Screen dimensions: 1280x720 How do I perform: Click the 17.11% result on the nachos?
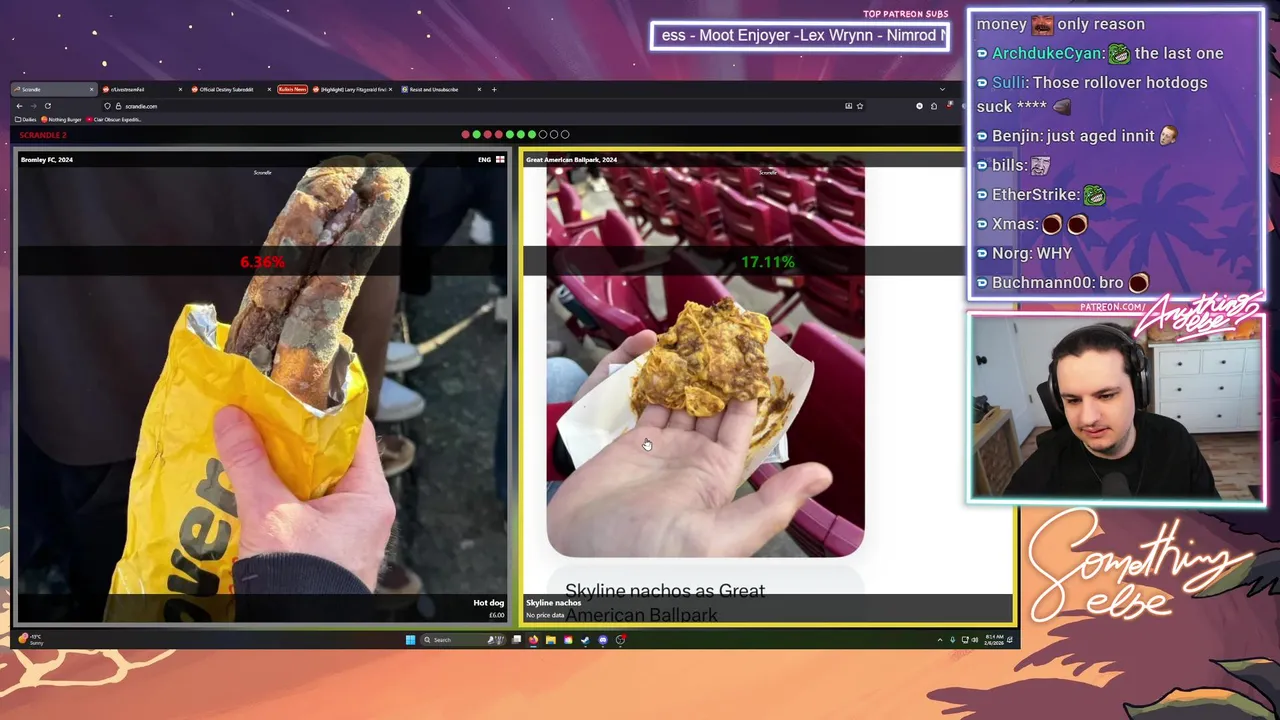pos(768,262)
